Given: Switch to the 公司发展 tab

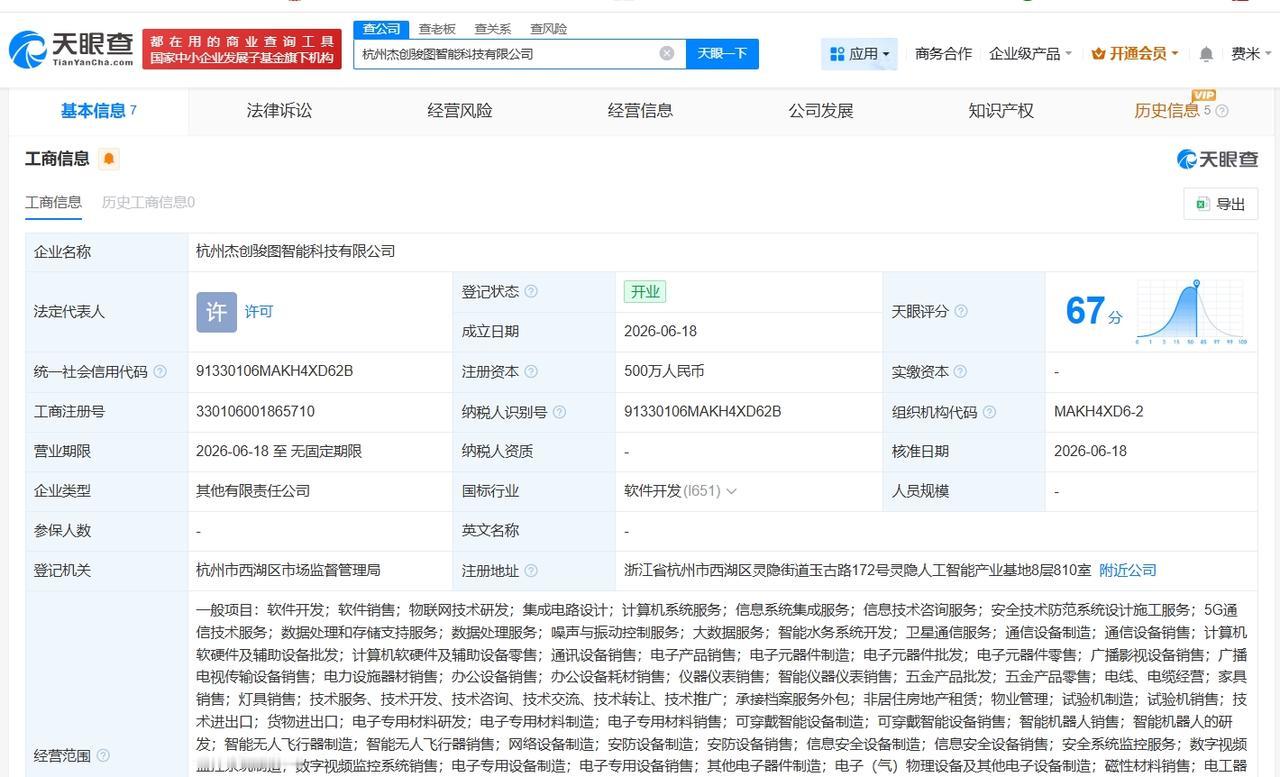Looking at the screenshot, I should [821, 110].
